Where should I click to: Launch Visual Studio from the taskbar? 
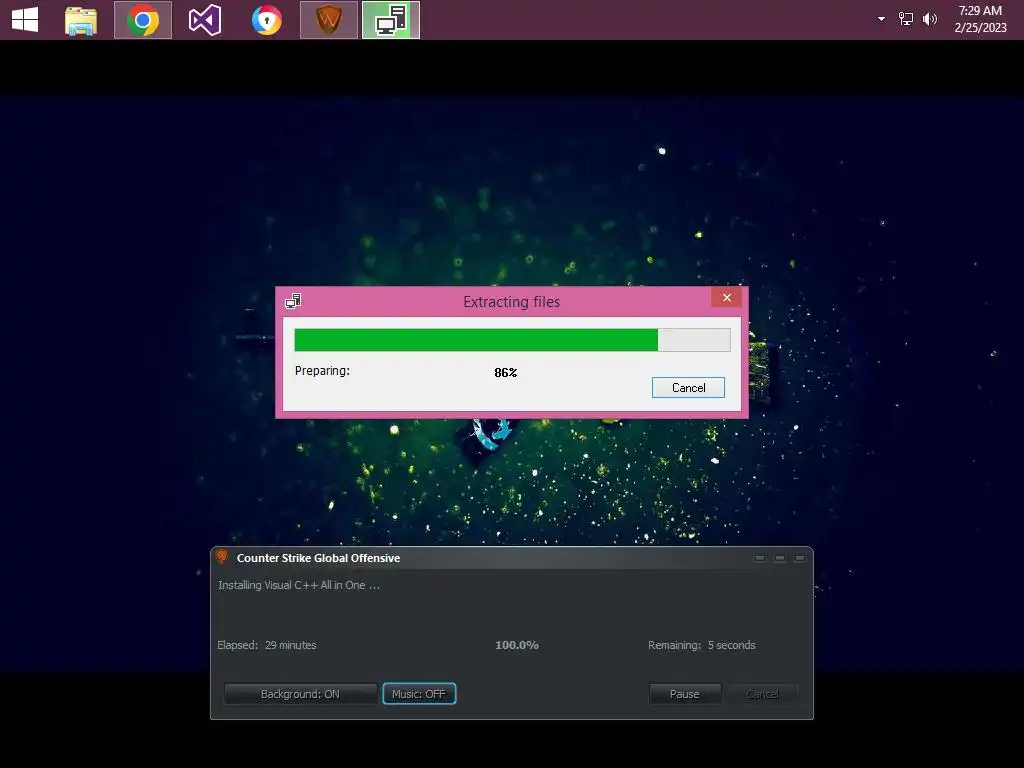[x=204, y=20]
